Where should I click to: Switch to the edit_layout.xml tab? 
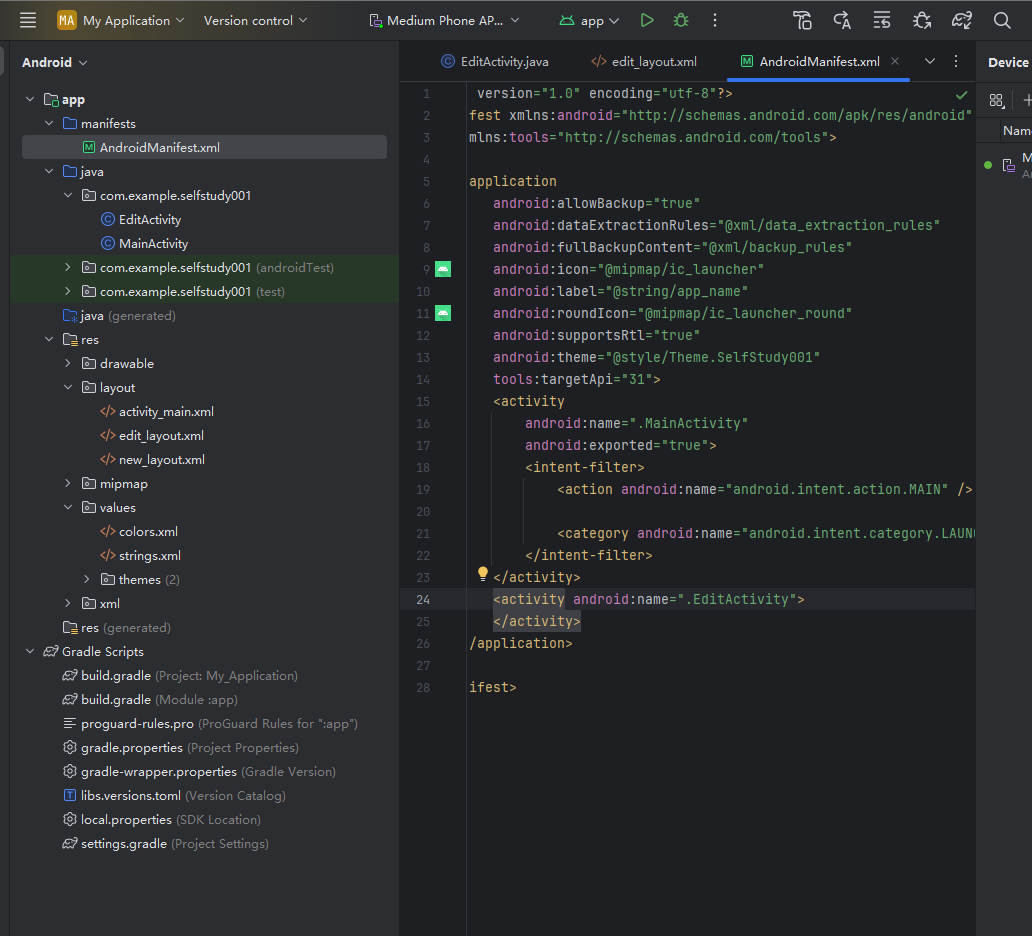(x=644, y=62)
